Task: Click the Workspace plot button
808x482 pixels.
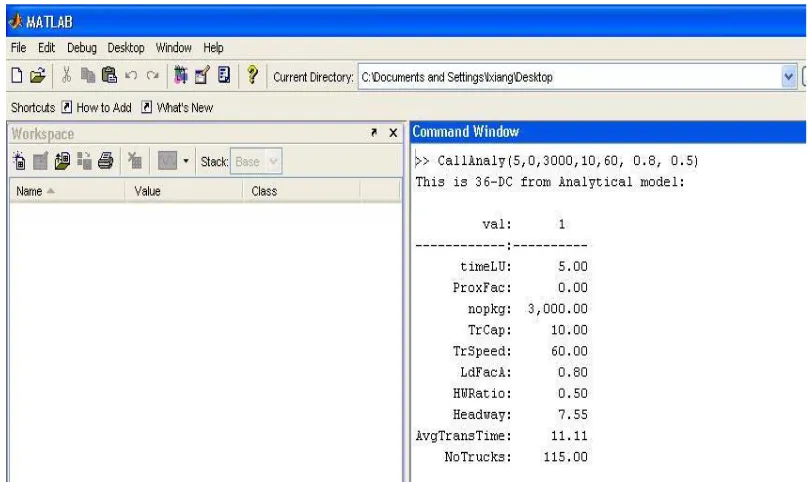Action: click(x=167, y=161)
